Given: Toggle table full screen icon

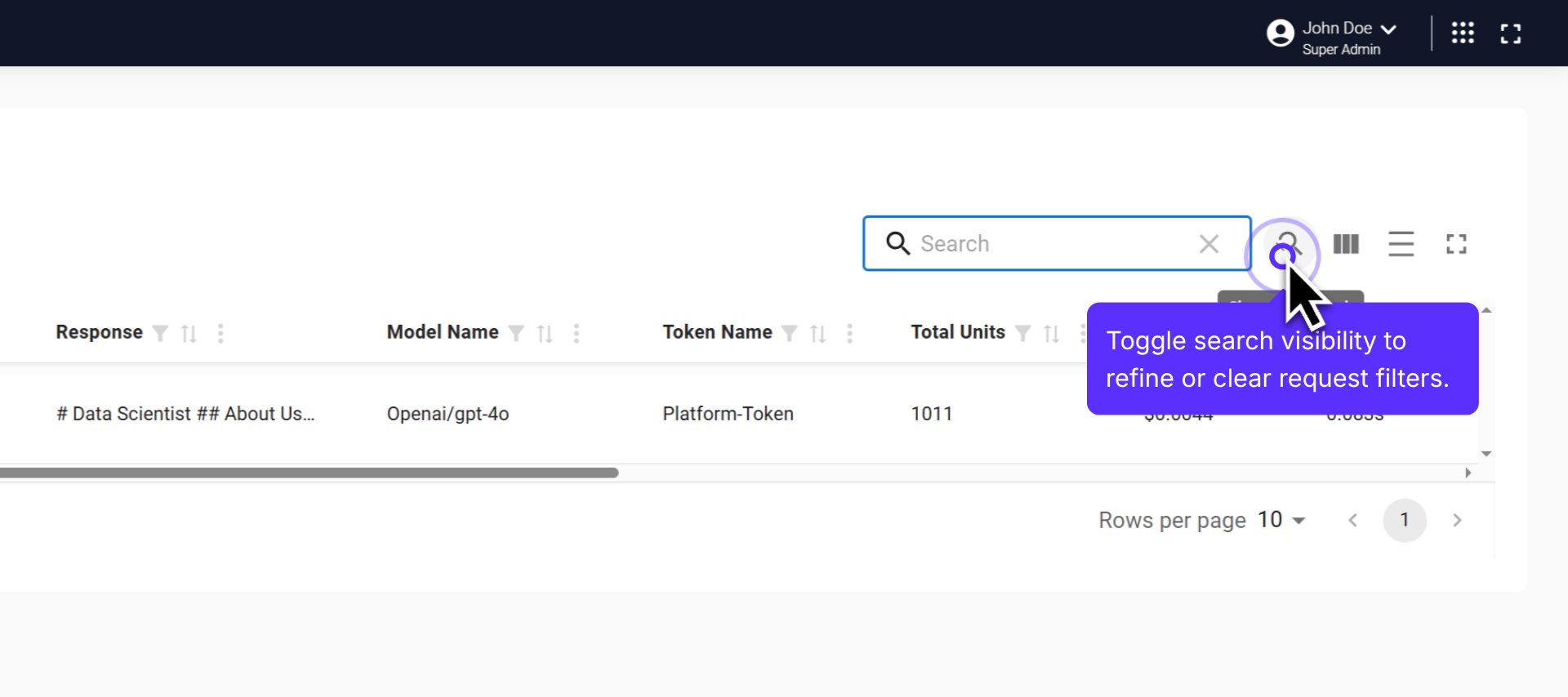Looking at the screenshot, I should tap(1456, 244).
